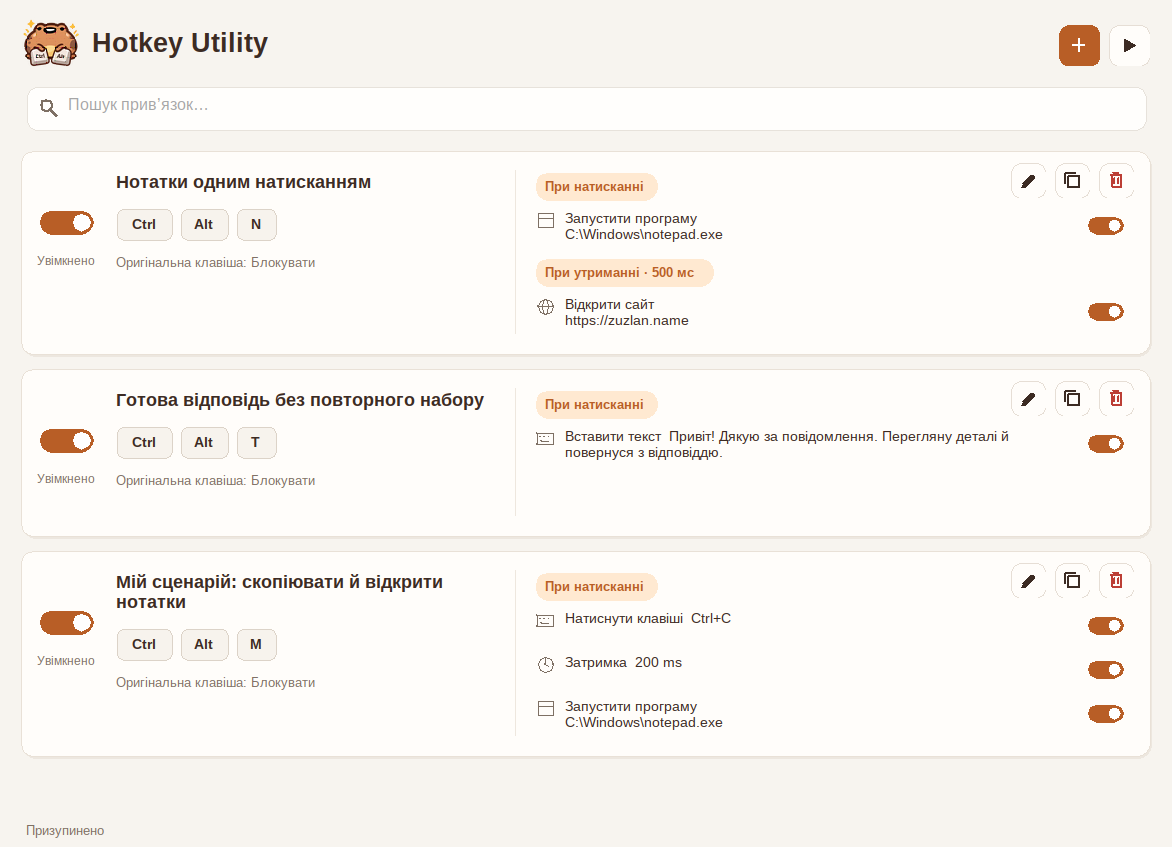Click the 'Ctrl+C' keystroke value
The width and height of the screenshot is (1172, 847).
pos(711,619)
